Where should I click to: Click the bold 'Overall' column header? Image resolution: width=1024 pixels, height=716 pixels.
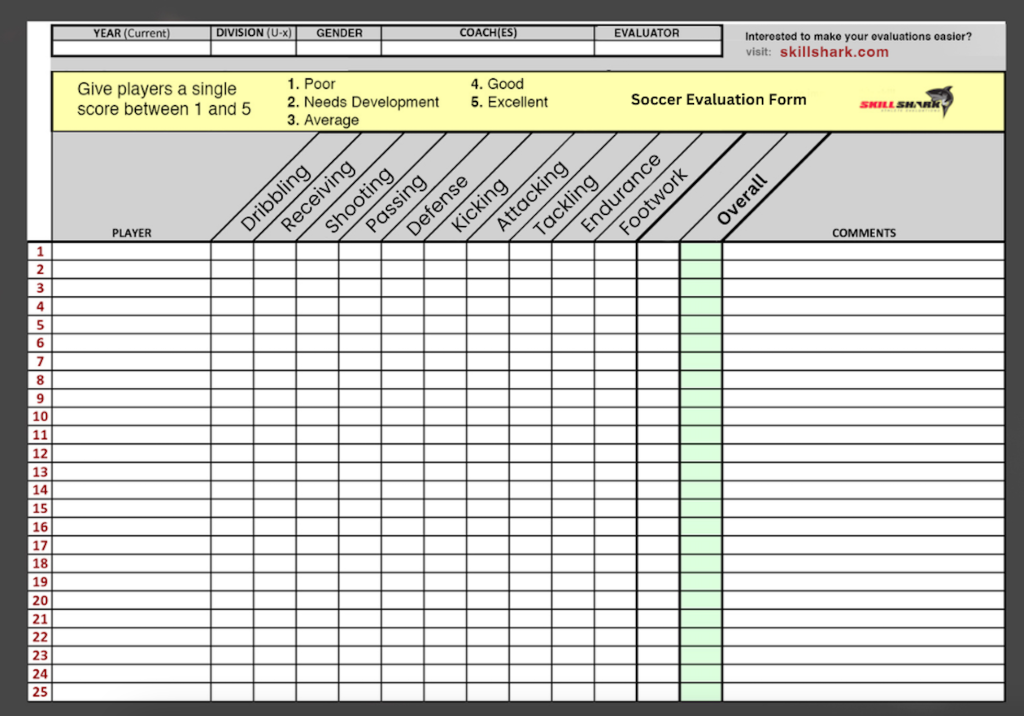(741, 199)
